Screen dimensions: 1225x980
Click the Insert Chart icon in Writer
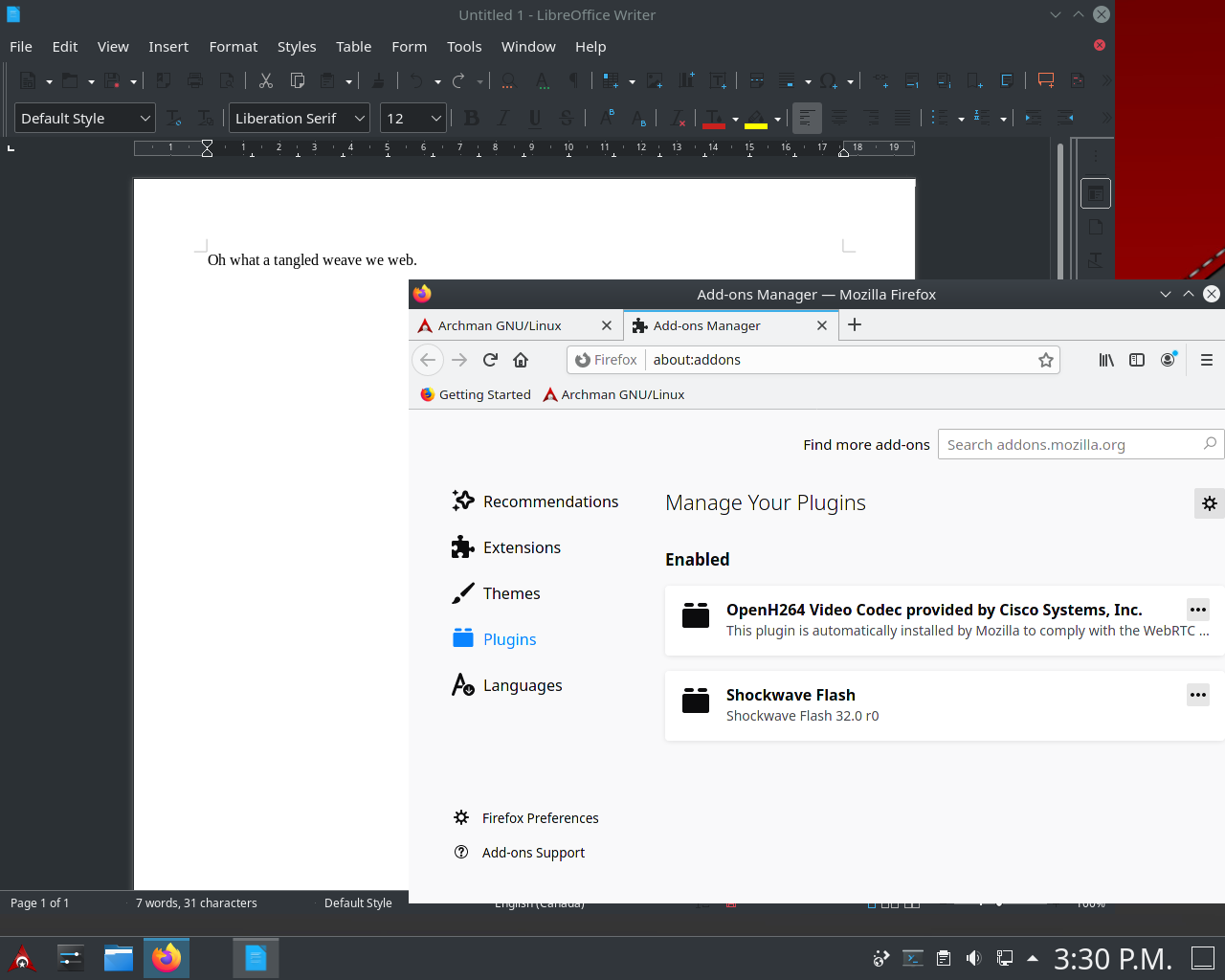coord(686,80)
